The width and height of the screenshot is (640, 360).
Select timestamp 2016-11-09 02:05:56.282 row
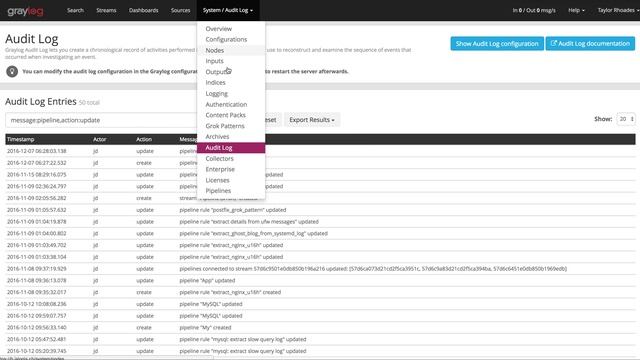36,198
